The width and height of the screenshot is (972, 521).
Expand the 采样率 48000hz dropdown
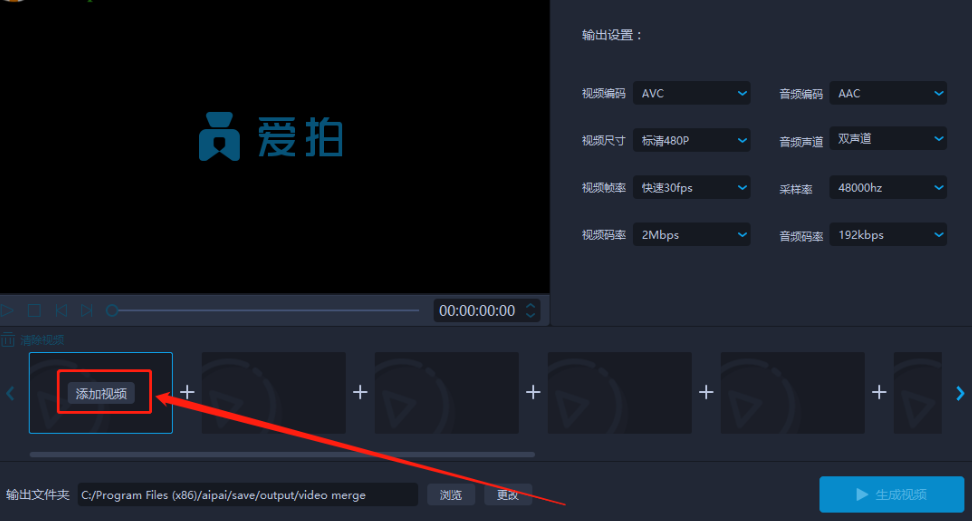click(x=888, y=187)
